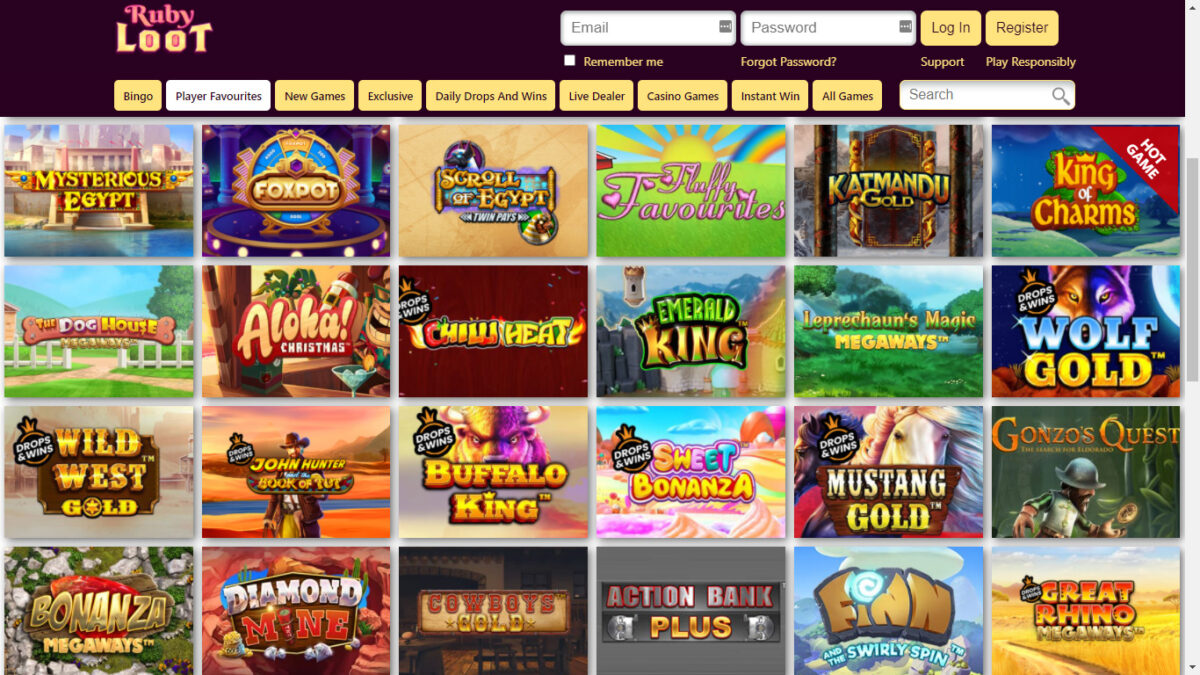Screen dimensions: 1200x675
Task: Switch to the Bingo tab
Action: [138, 96]
